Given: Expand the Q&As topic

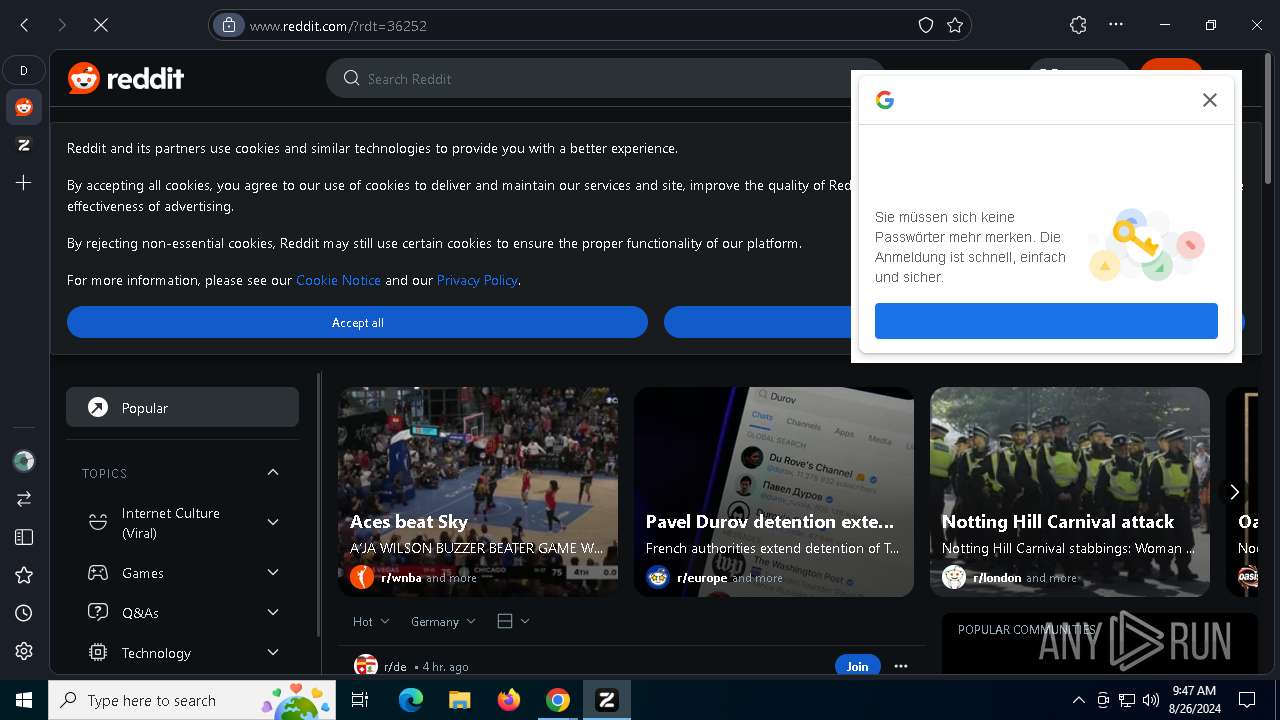Looking at the screenshot, I should 273,612.
